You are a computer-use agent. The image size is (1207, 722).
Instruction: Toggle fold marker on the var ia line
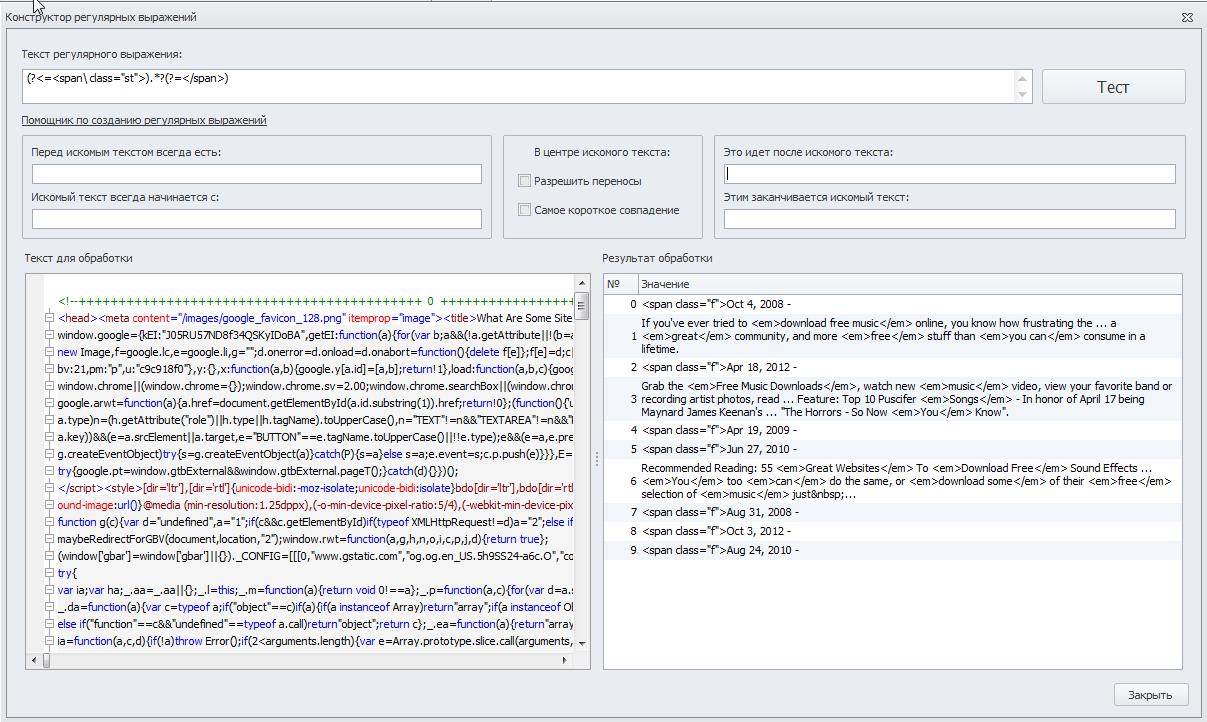[x=49, y=590]
